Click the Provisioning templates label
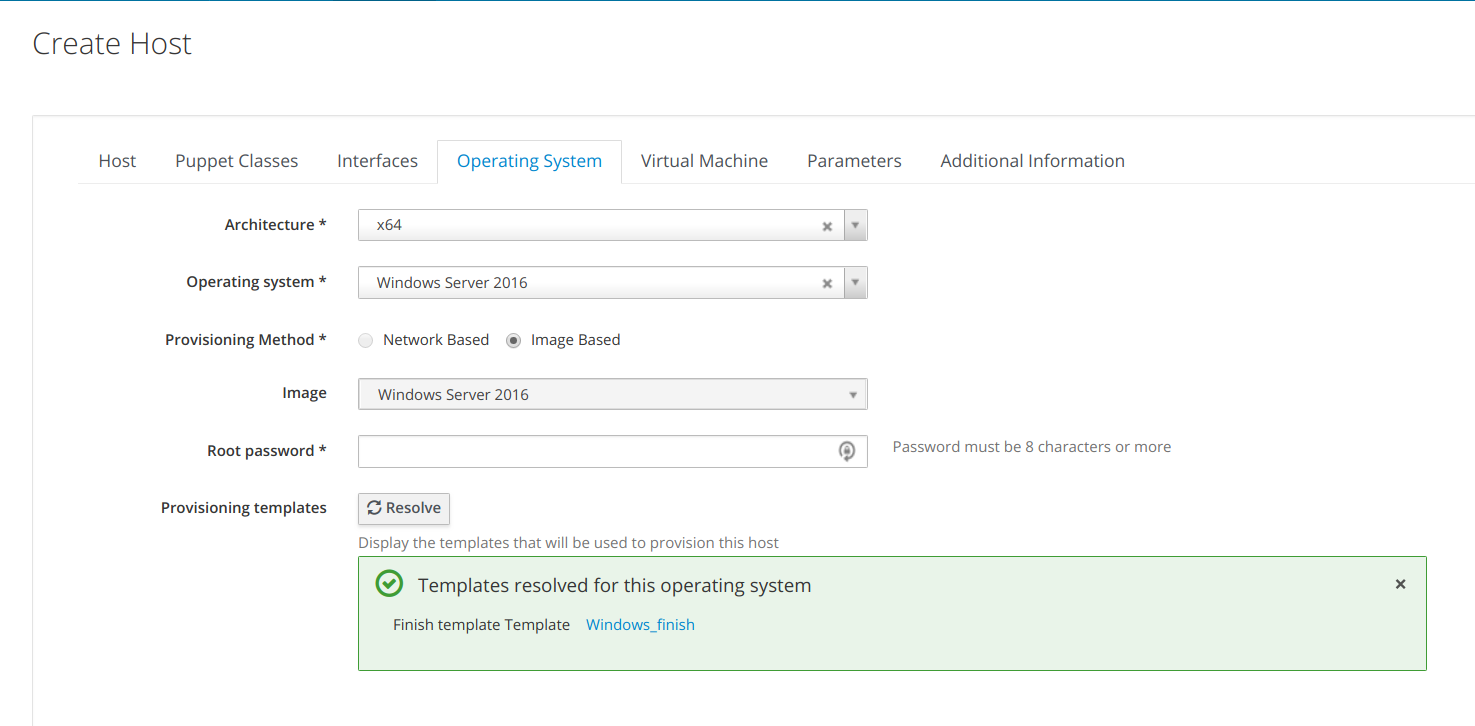 pyautogui.click(x=244, y=508)
